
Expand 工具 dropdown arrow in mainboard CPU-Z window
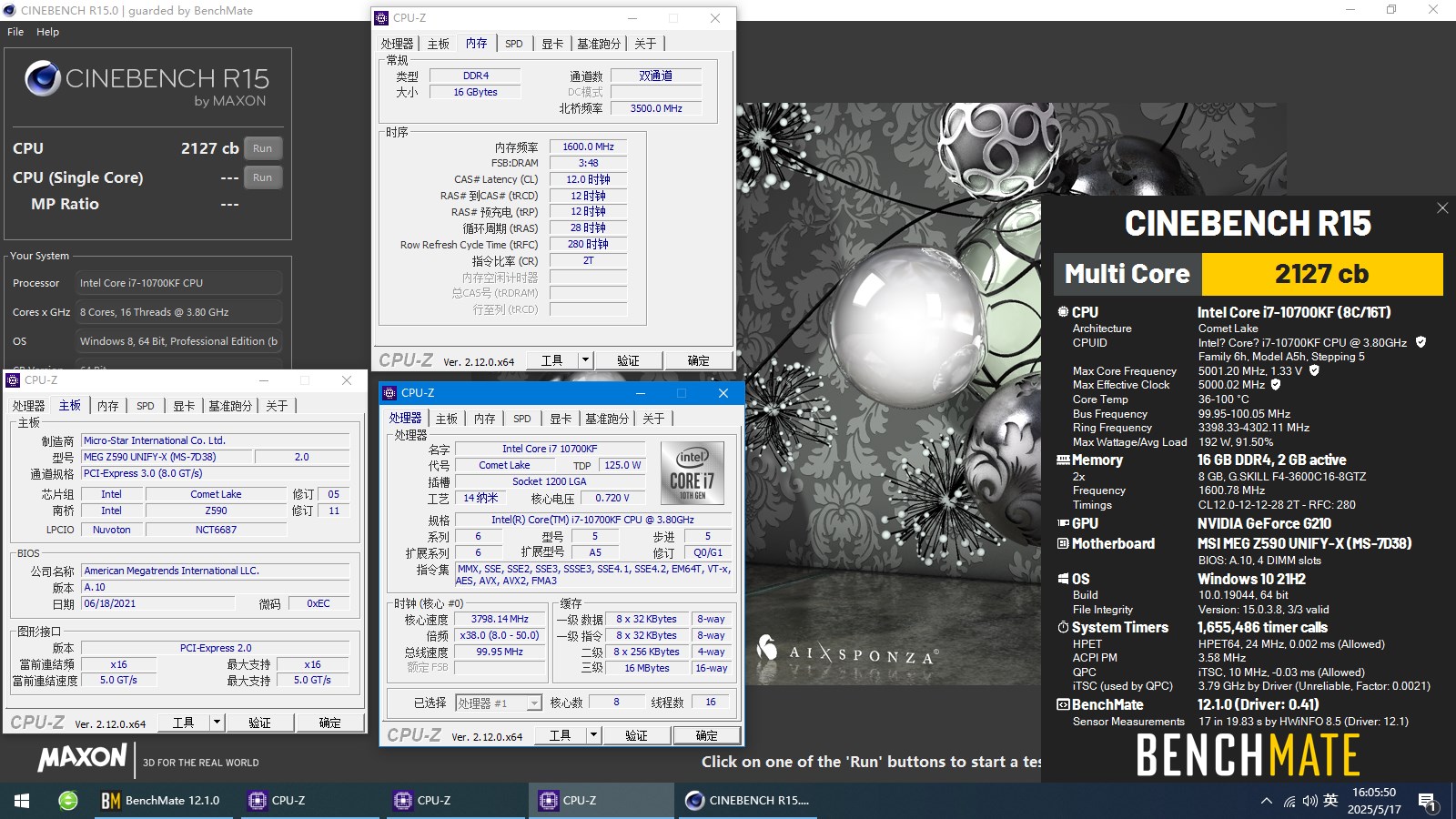pyautogui.click(x=217, y=723)
